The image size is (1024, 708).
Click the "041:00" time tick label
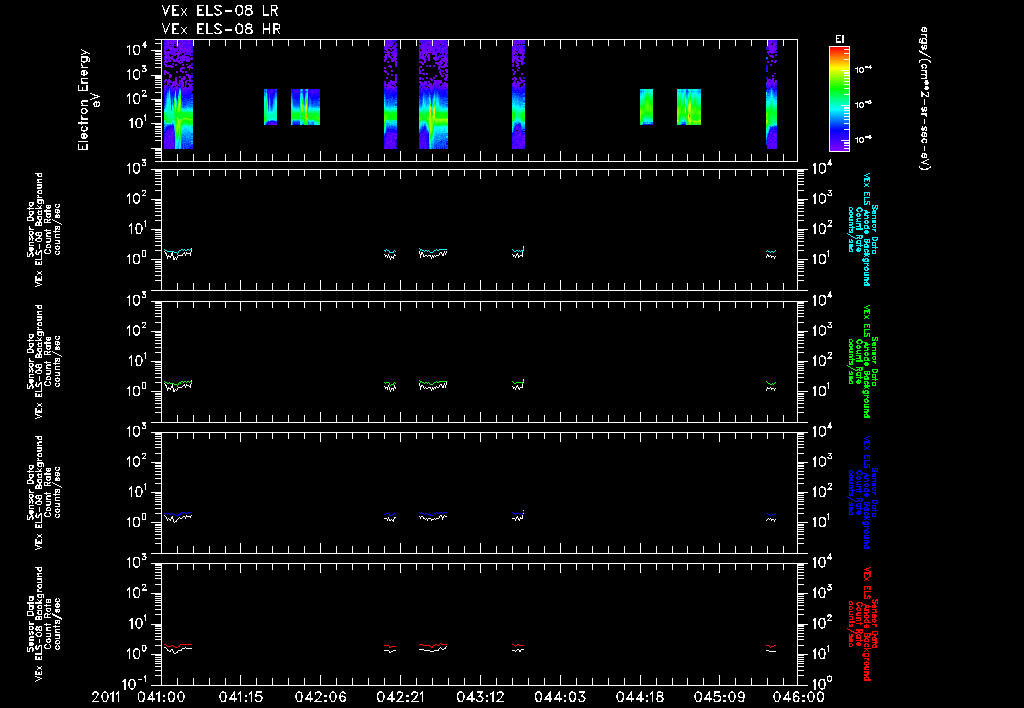(x=161, y=698)
